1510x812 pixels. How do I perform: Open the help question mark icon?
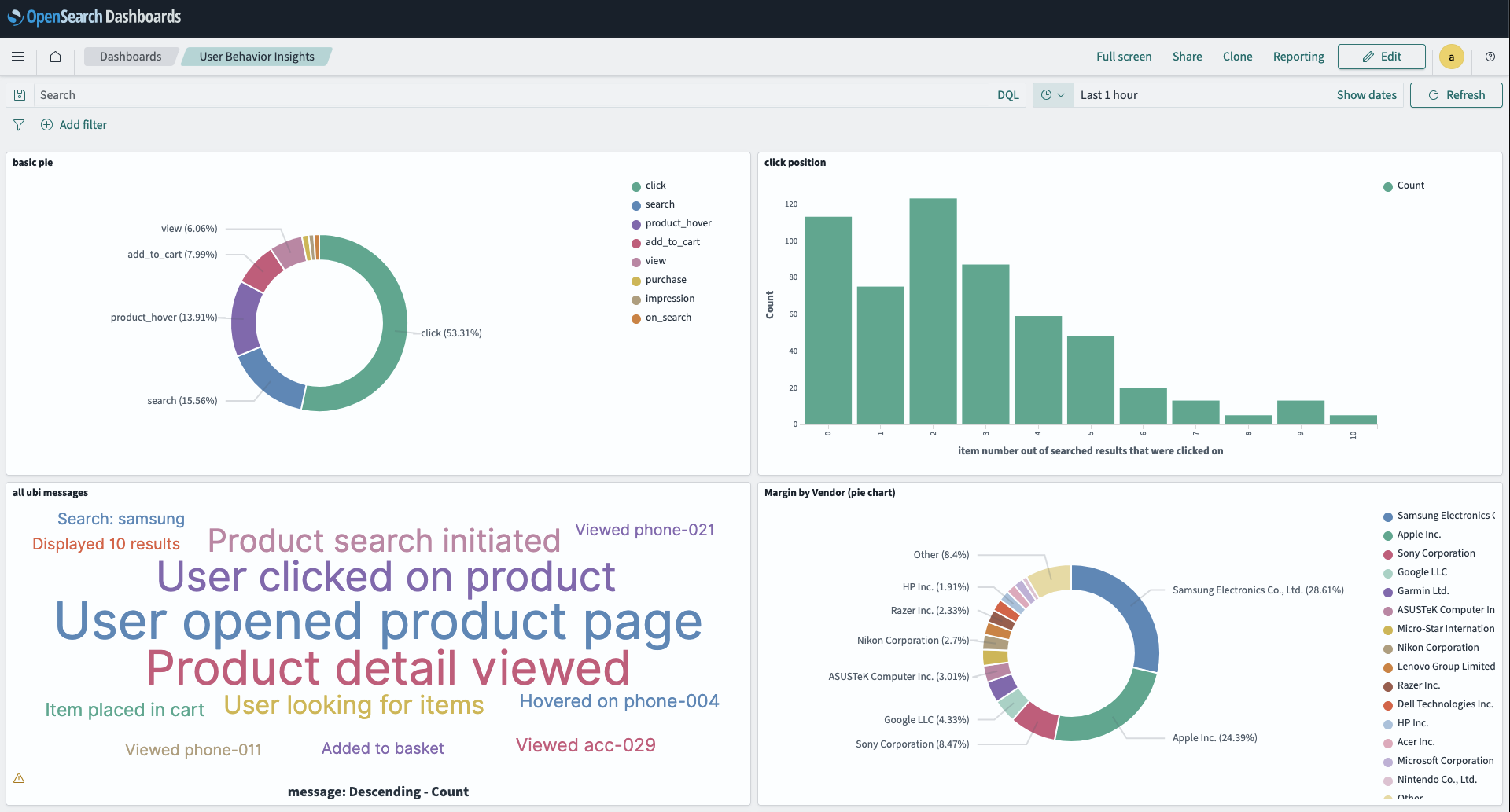coord(1490,57)
